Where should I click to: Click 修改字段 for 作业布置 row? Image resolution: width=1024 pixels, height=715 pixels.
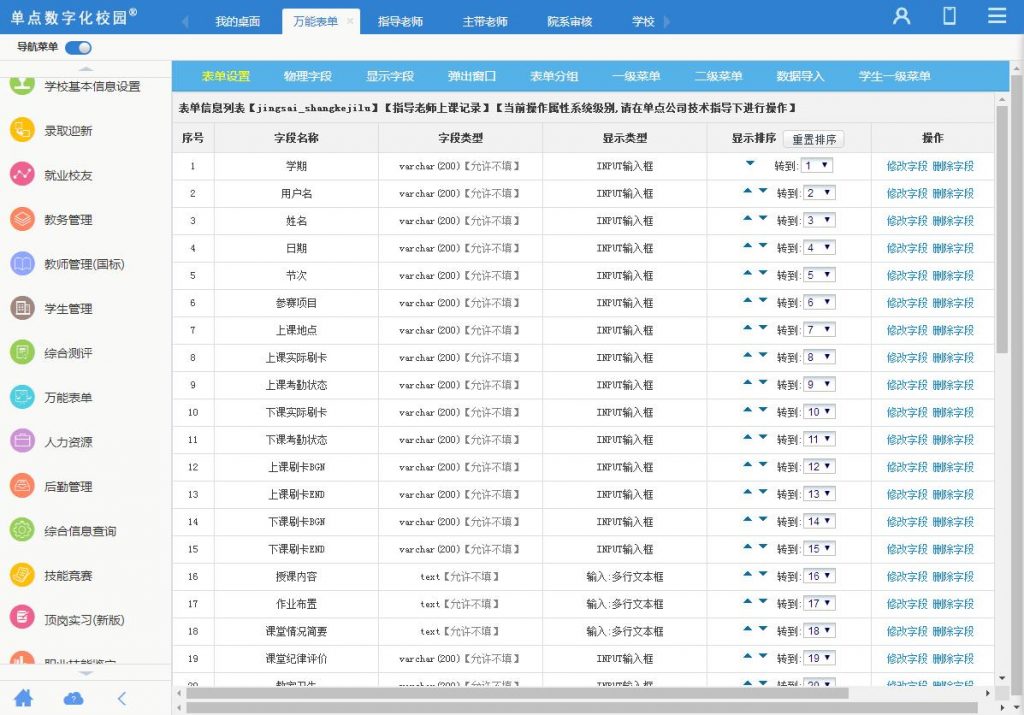pyautogui.click(x=907, y=604)
